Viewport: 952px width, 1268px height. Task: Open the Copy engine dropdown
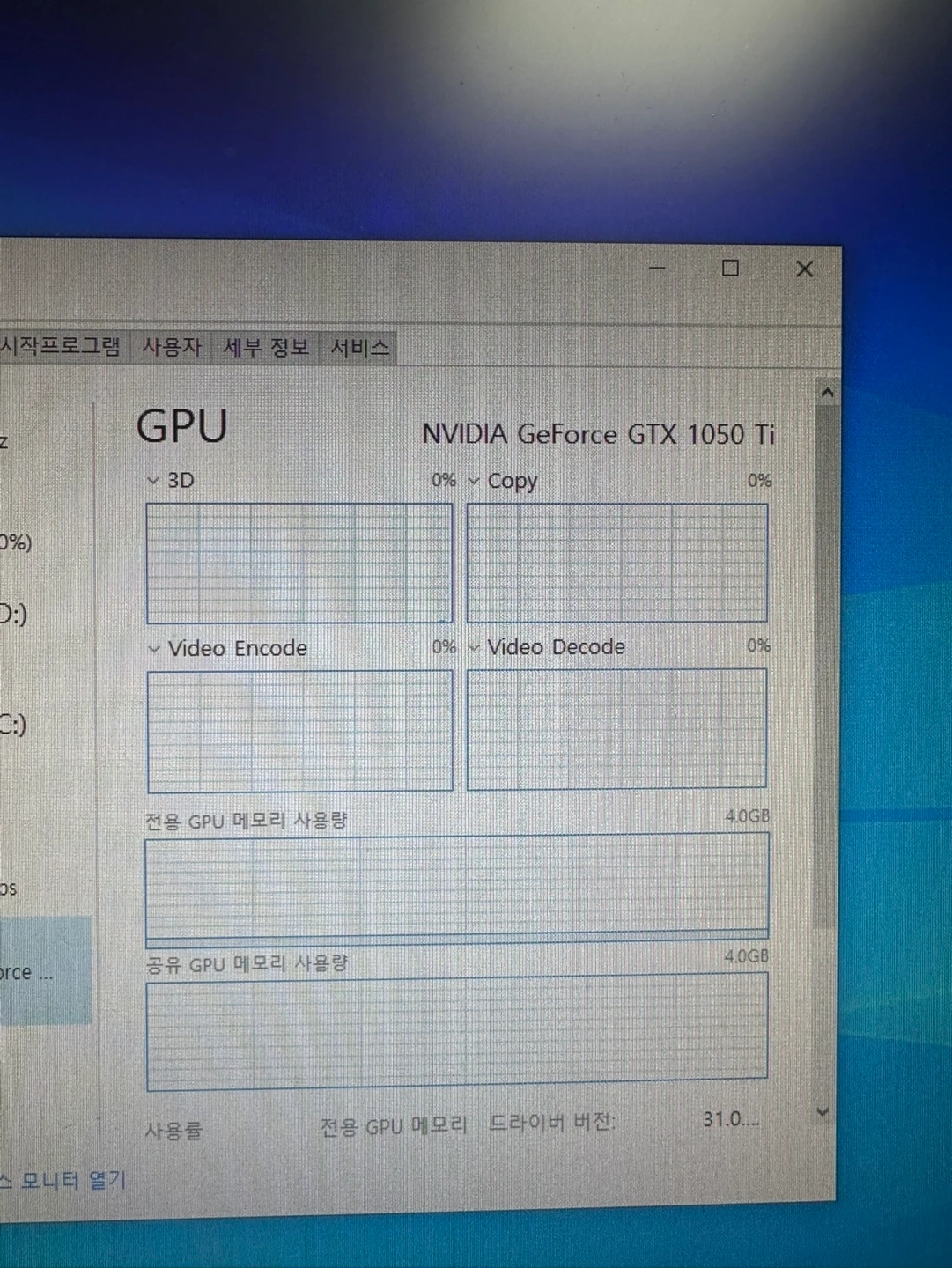point(474,481)
